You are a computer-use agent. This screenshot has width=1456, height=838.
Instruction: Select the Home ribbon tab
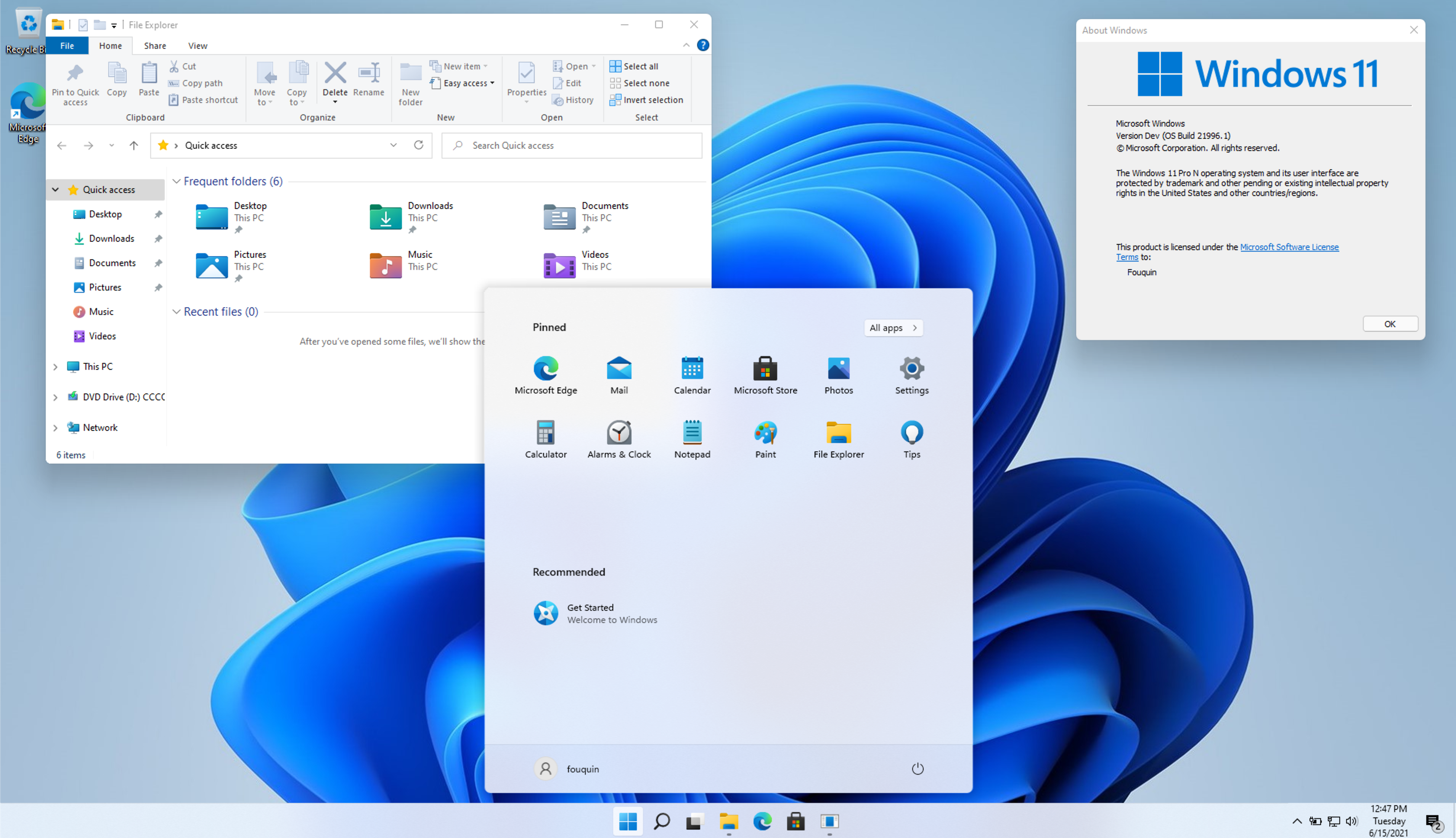tap(110, 45)
